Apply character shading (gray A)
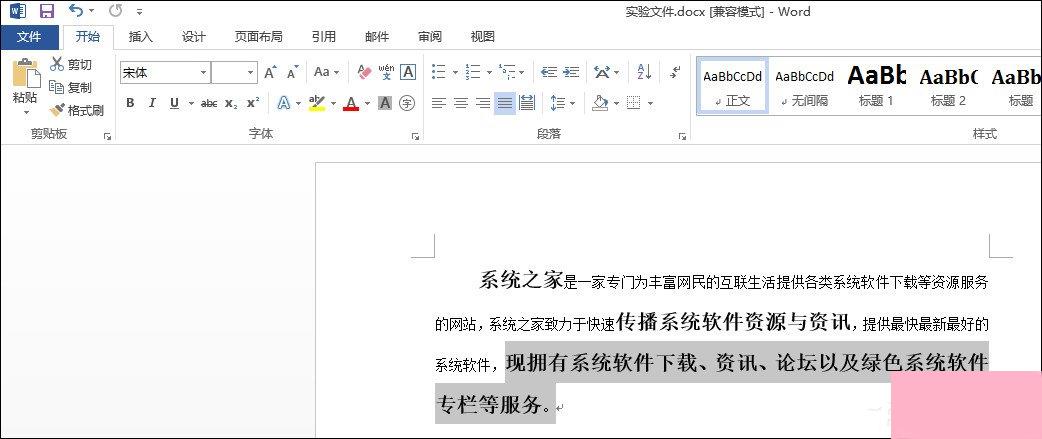The width and height of the screenshot is (1042, 439). point(385,103)
